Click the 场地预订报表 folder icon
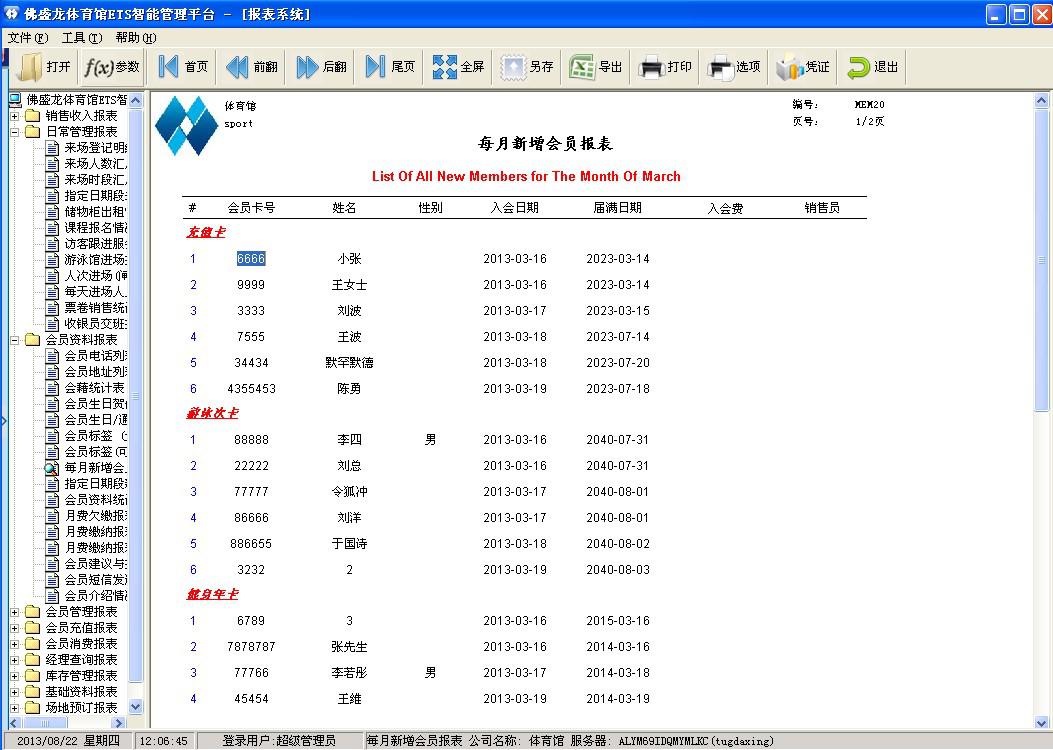The height and width of the screenshot is (750, 1053). tap(33, 708)
